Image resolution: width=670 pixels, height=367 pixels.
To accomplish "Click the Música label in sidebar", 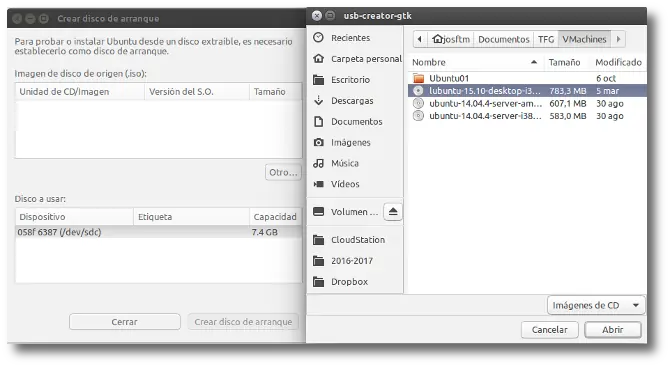I will click(345, 163).
